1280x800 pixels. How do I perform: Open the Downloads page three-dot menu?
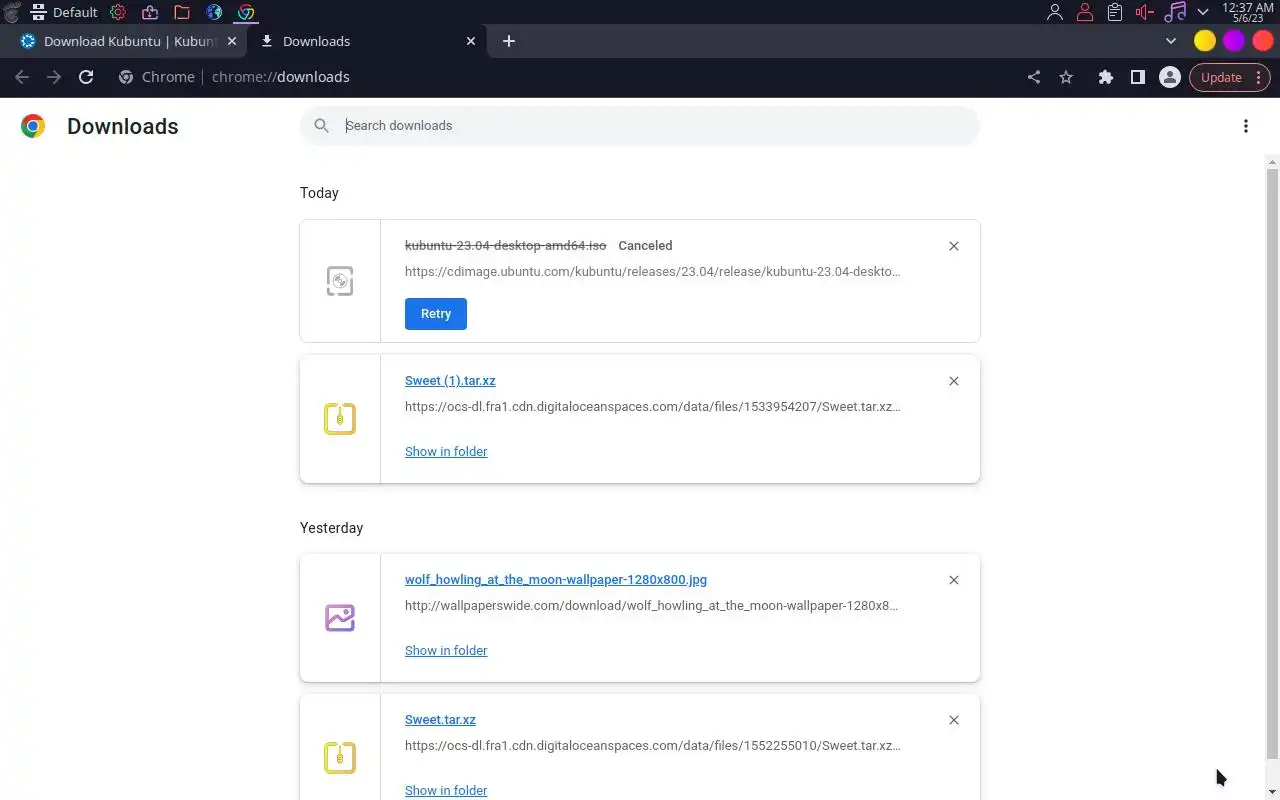[1245, 126]
